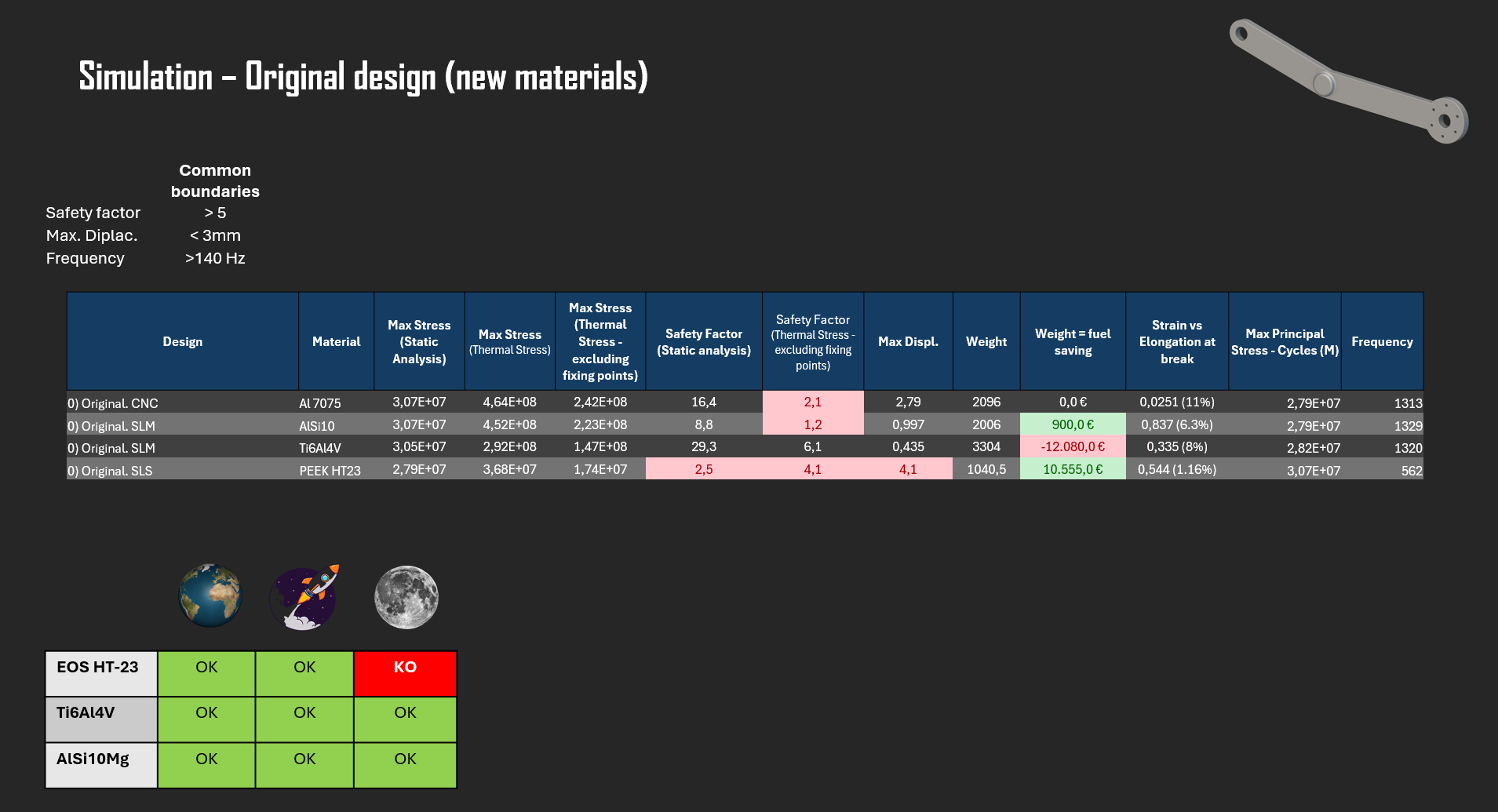Click the Material column header
Screen dimensions: 1498x812
point(336,341)
